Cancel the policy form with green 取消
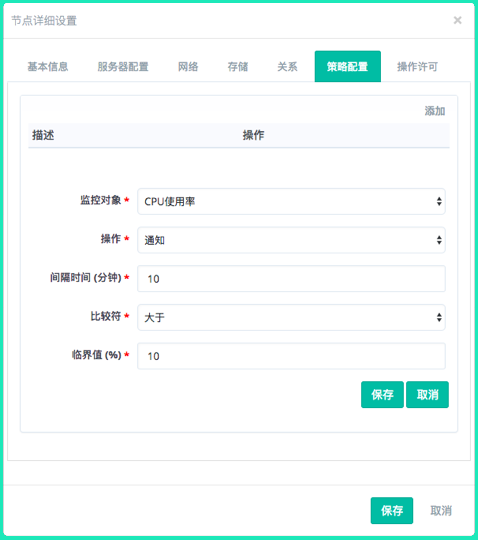The height and width of the screenshot is (540, 478). tap(427, 395)
